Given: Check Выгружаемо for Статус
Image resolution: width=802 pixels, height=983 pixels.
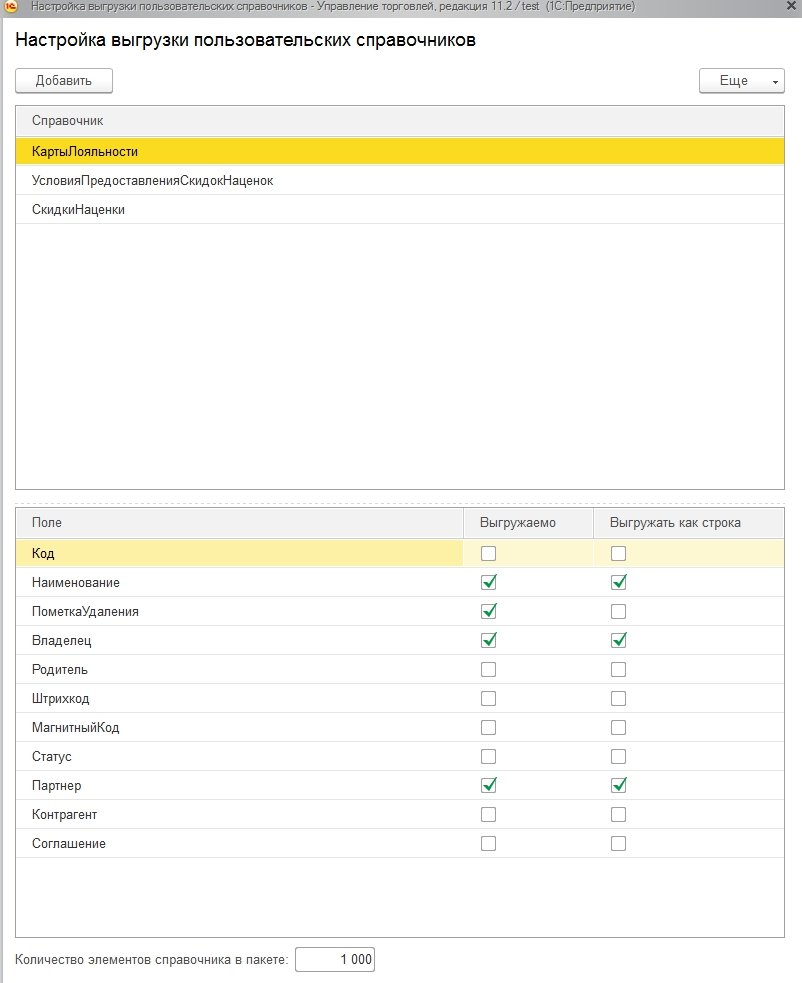Looking at the screenshot, I should point(488,757).
